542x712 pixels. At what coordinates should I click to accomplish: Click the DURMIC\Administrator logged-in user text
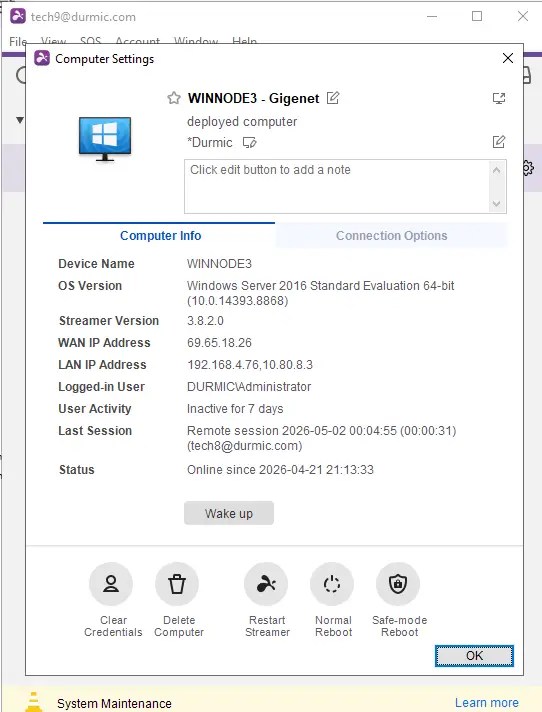tap(249, 387)
